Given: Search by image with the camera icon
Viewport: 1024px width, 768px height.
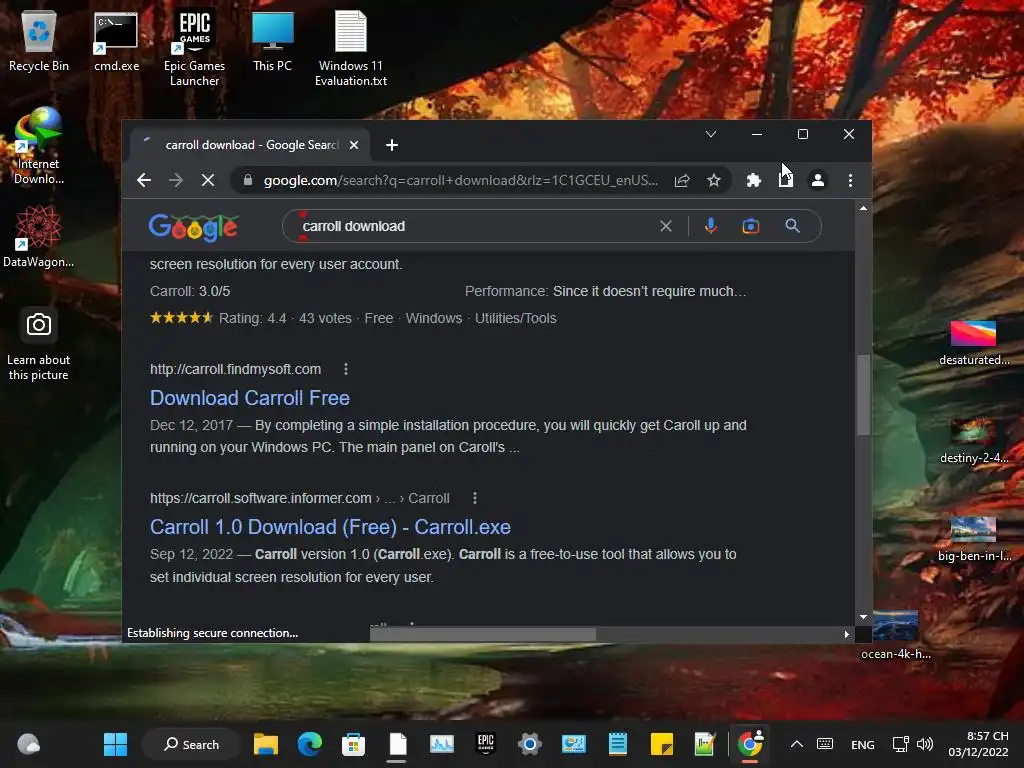Looking at the screenshot, I should 751,226.
